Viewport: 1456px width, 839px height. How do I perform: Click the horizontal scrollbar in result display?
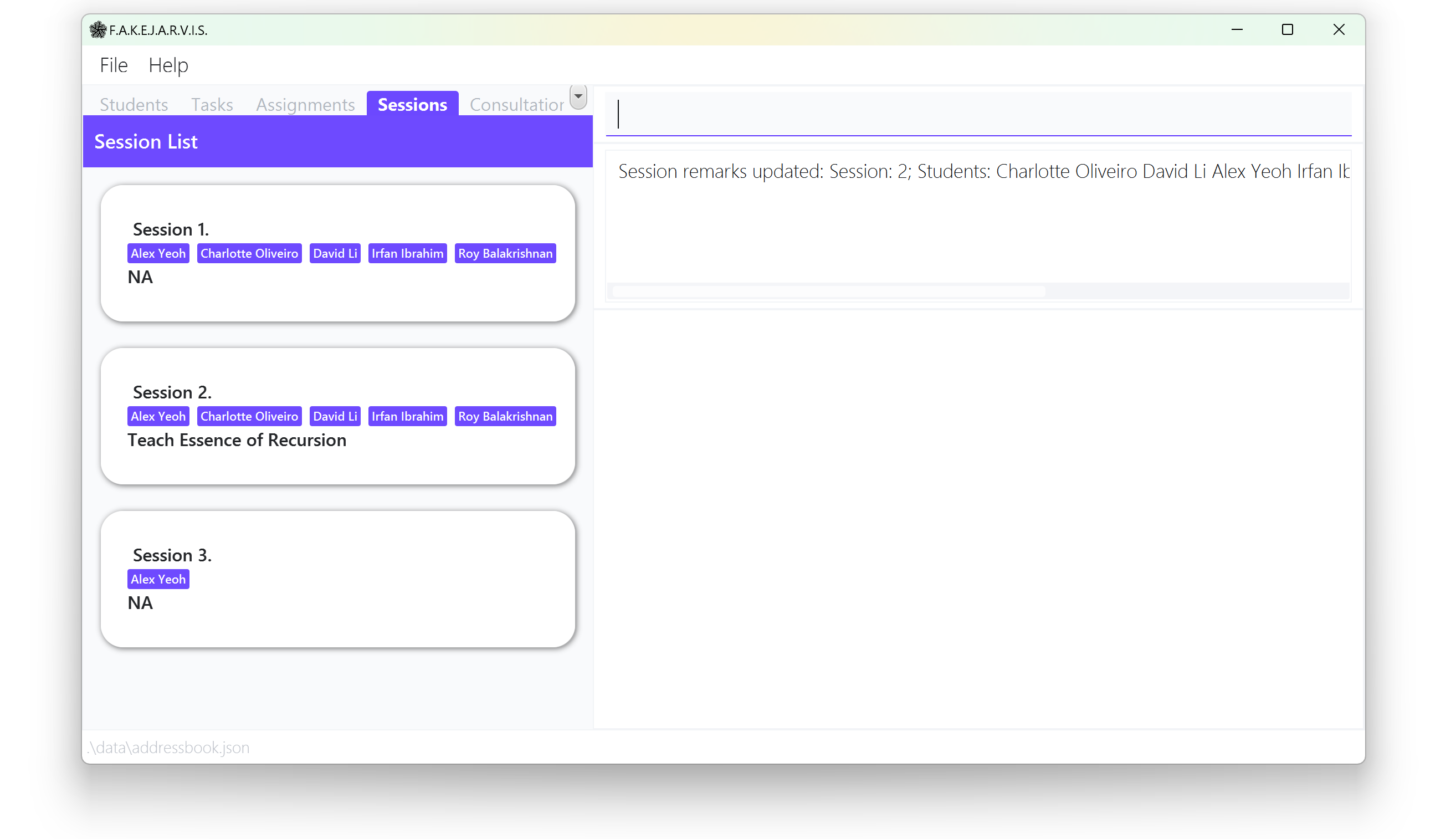(x=829, y=291)
